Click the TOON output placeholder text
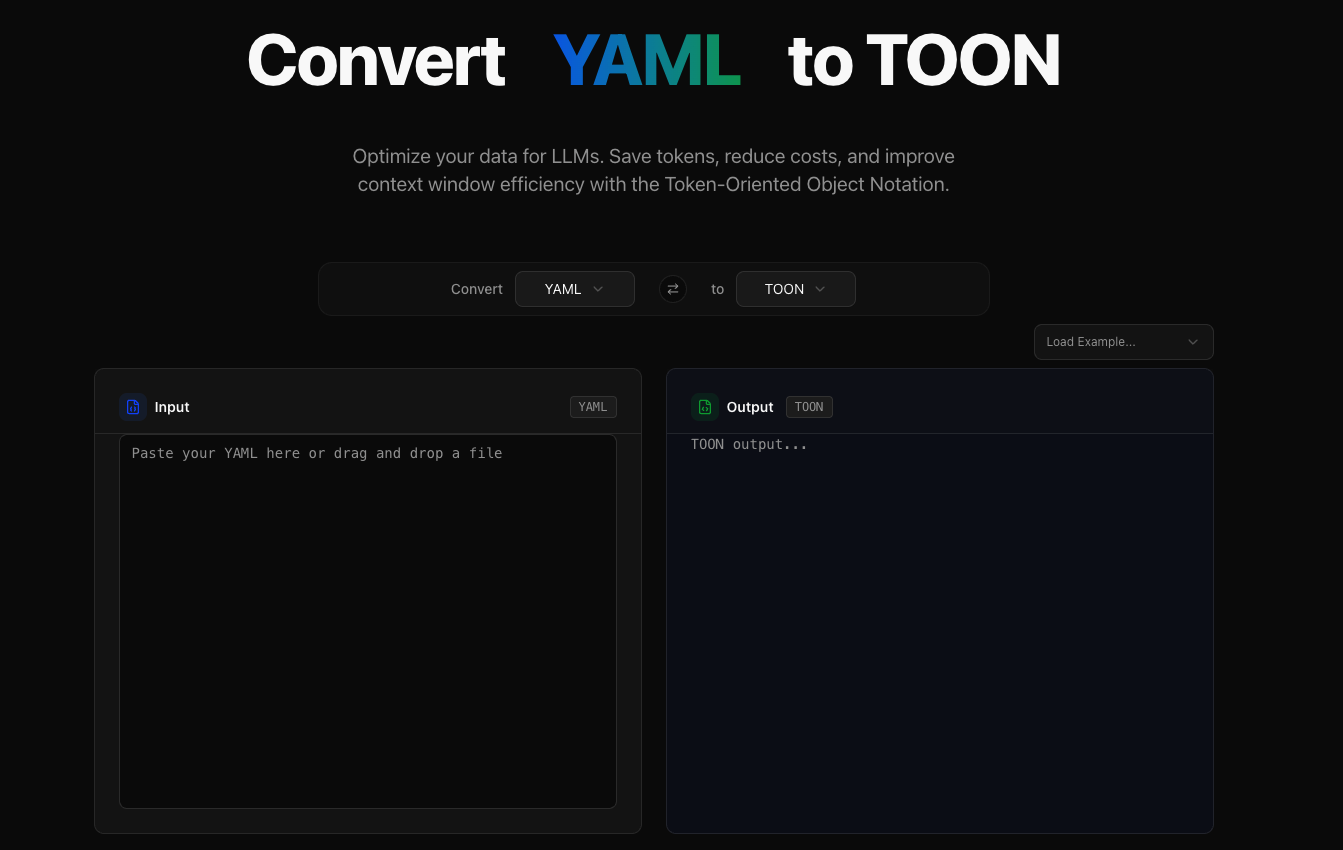The height and width of the screenshot is (850, 1343). [749, 444]
